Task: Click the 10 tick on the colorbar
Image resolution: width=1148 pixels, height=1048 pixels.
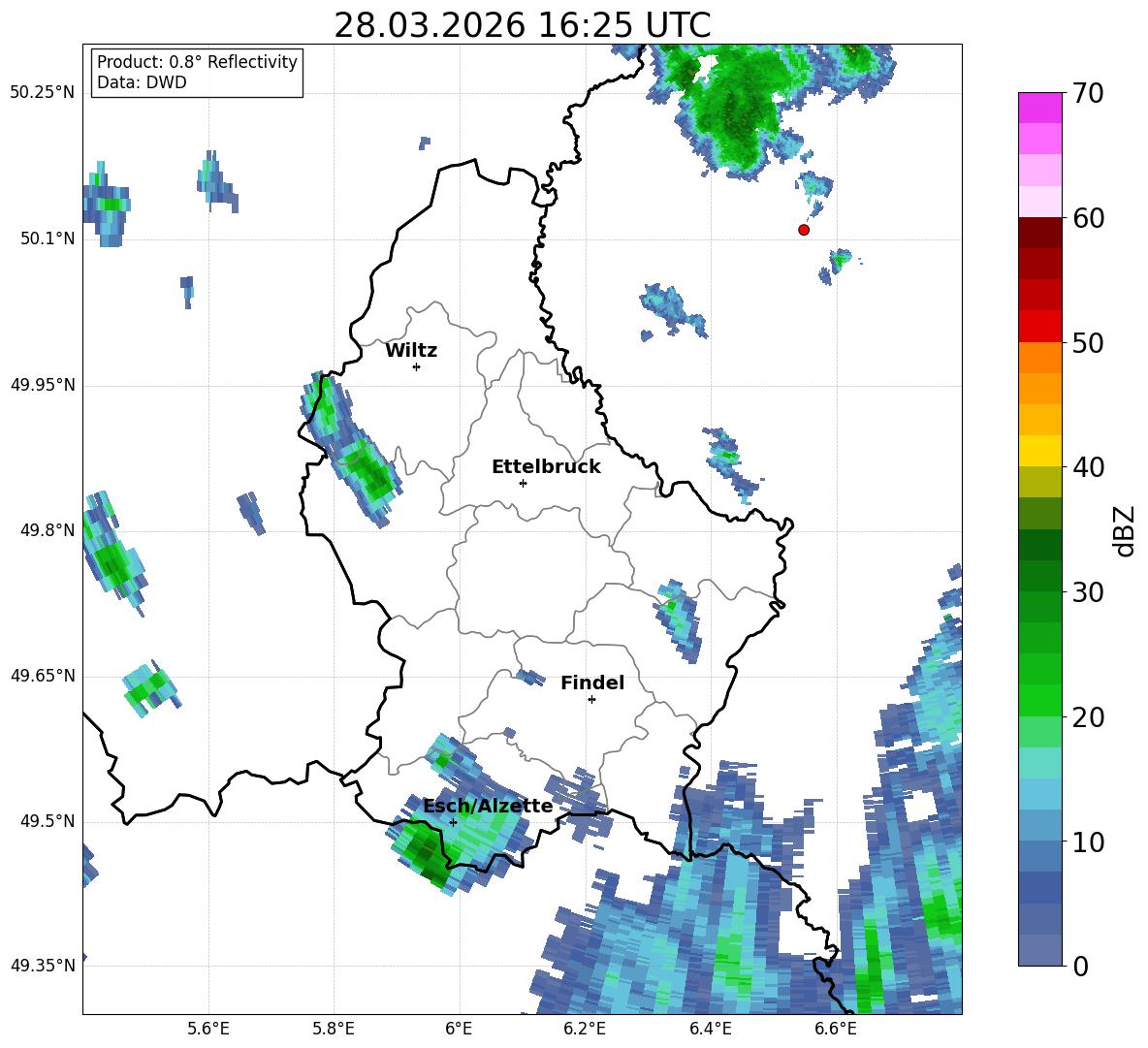Action: (1087, 842)
